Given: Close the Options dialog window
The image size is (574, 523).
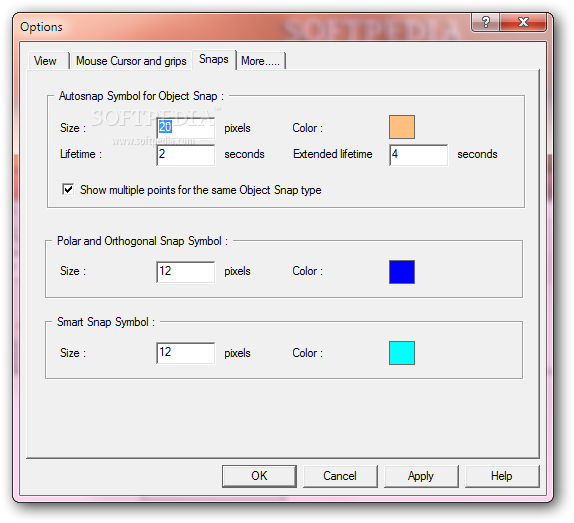Looking at the screenshot, I should click(x=523, y=22).
